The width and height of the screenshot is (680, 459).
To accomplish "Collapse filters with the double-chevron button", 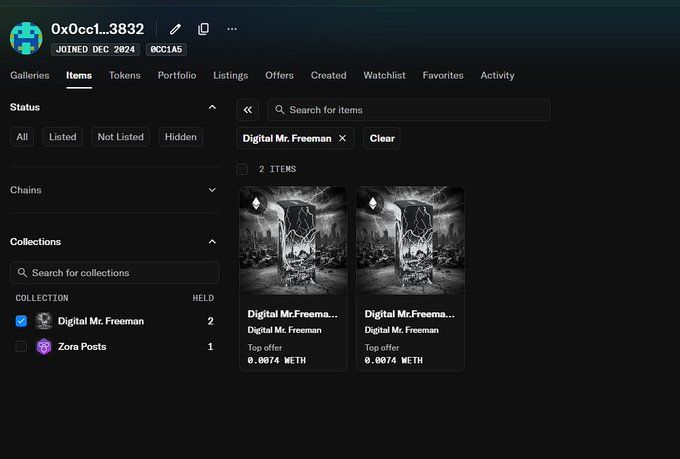I will point(248,110).
